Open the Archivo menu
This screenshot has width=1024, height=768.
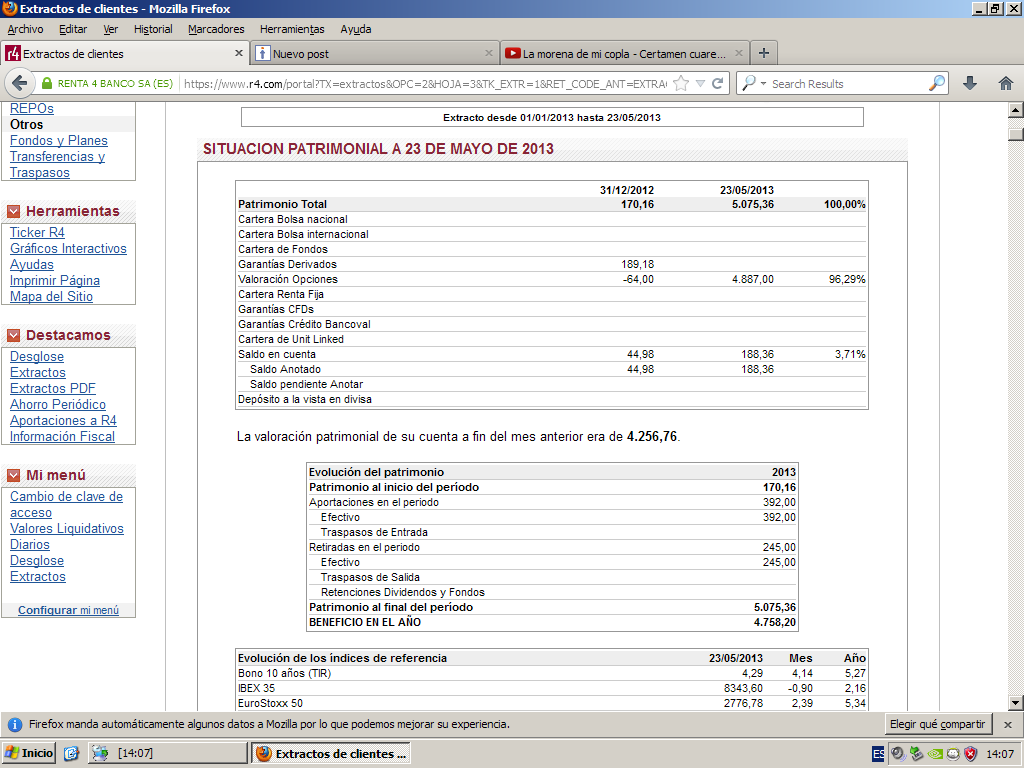[25, 29]
